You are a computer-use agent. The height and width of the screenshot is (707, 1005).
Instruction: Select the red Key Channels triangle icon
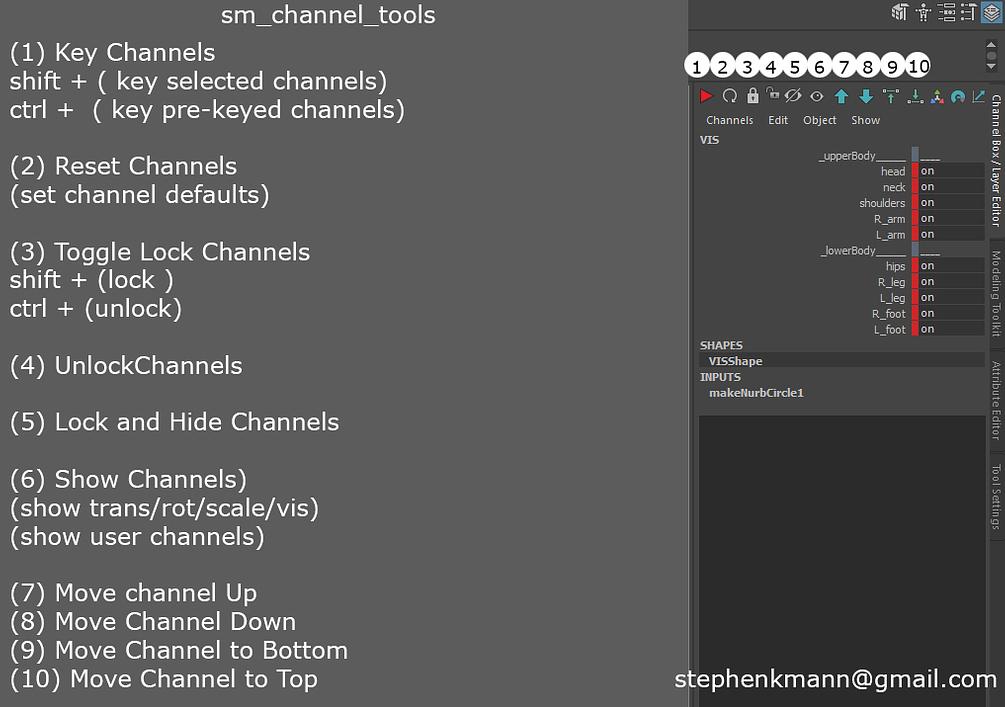click(x=706, y=95)
